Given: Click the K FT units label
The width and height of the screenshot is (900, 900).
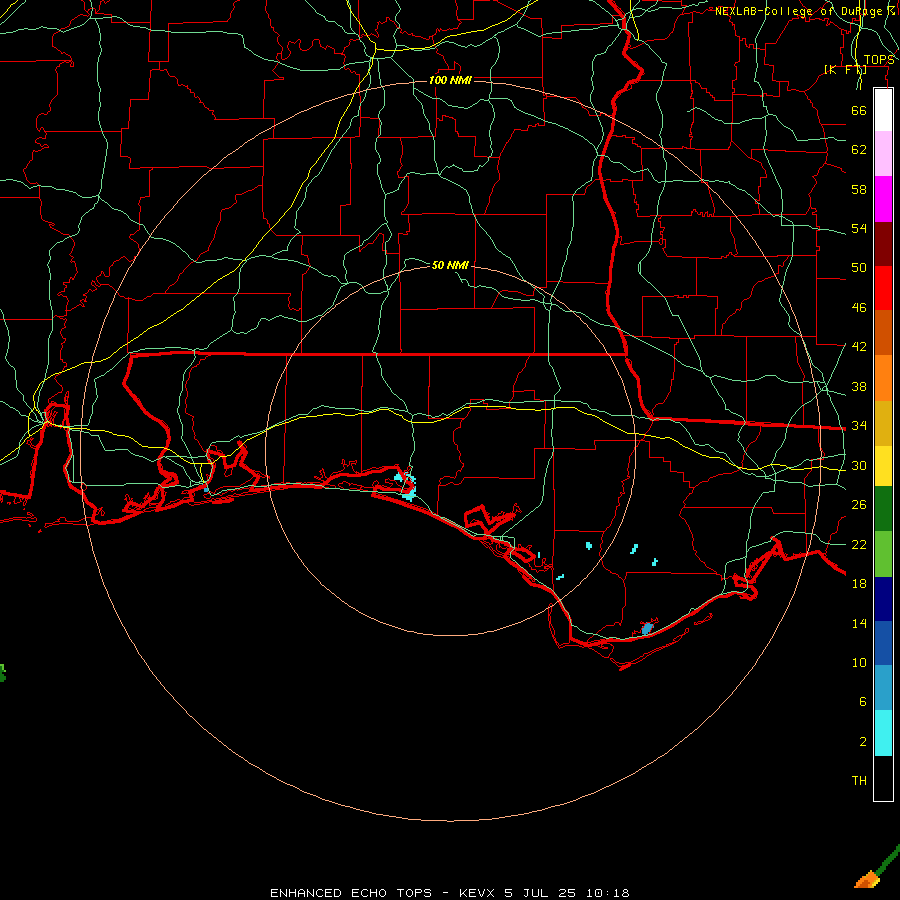Looking at the screenshot, I should point(845,69).
